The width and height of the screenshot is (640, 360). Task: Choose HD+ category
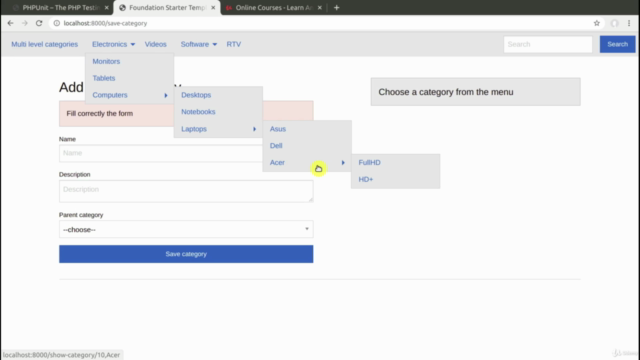pos(366,179)
